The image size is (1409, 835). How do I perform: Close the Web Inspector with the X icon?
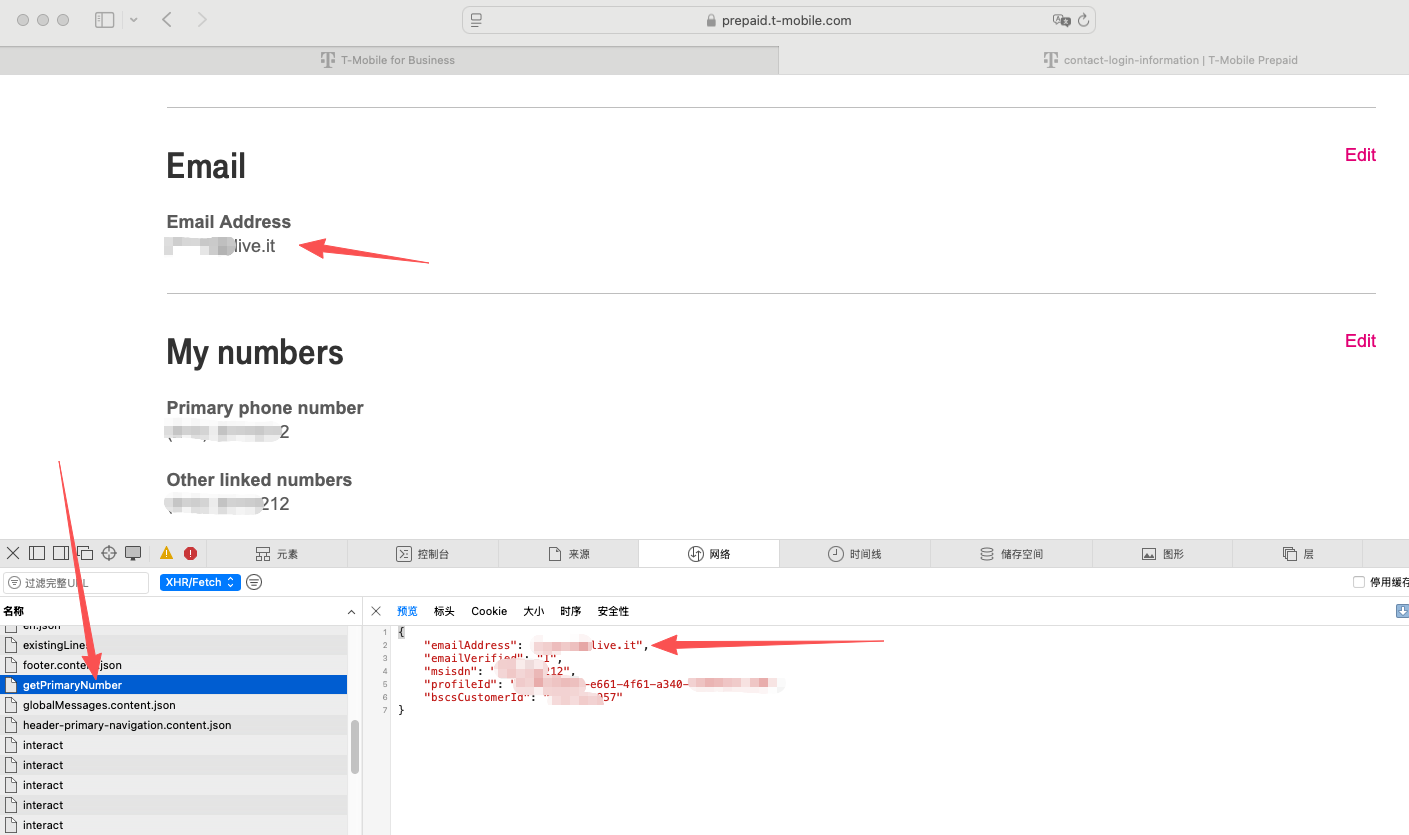click(13, 553)
